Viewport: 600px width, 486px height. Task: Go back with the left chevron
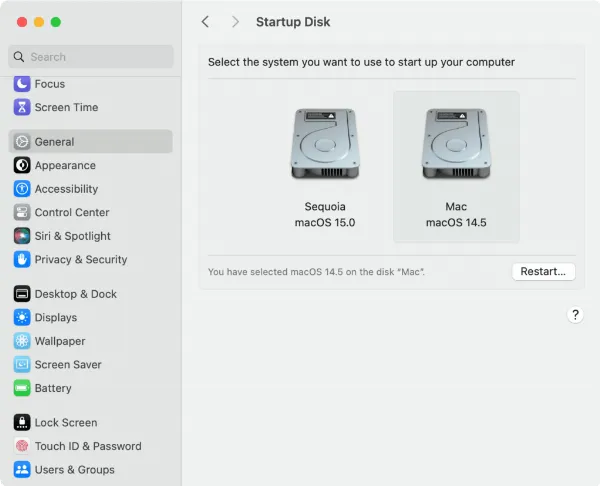[x=205, y=21]
